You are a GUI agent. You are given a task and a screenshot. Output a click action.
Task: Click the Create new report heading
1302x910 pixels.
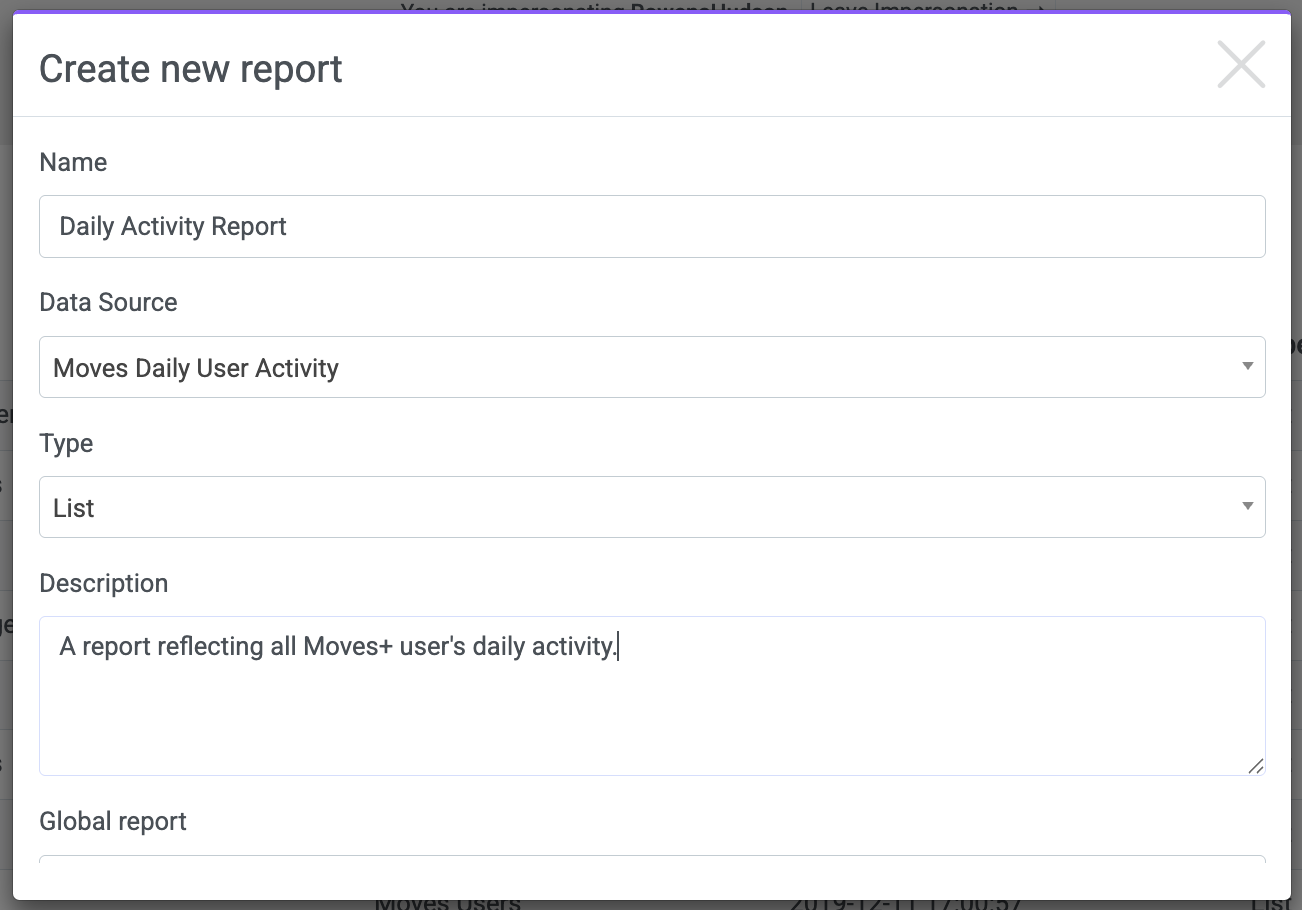point(190,68)
